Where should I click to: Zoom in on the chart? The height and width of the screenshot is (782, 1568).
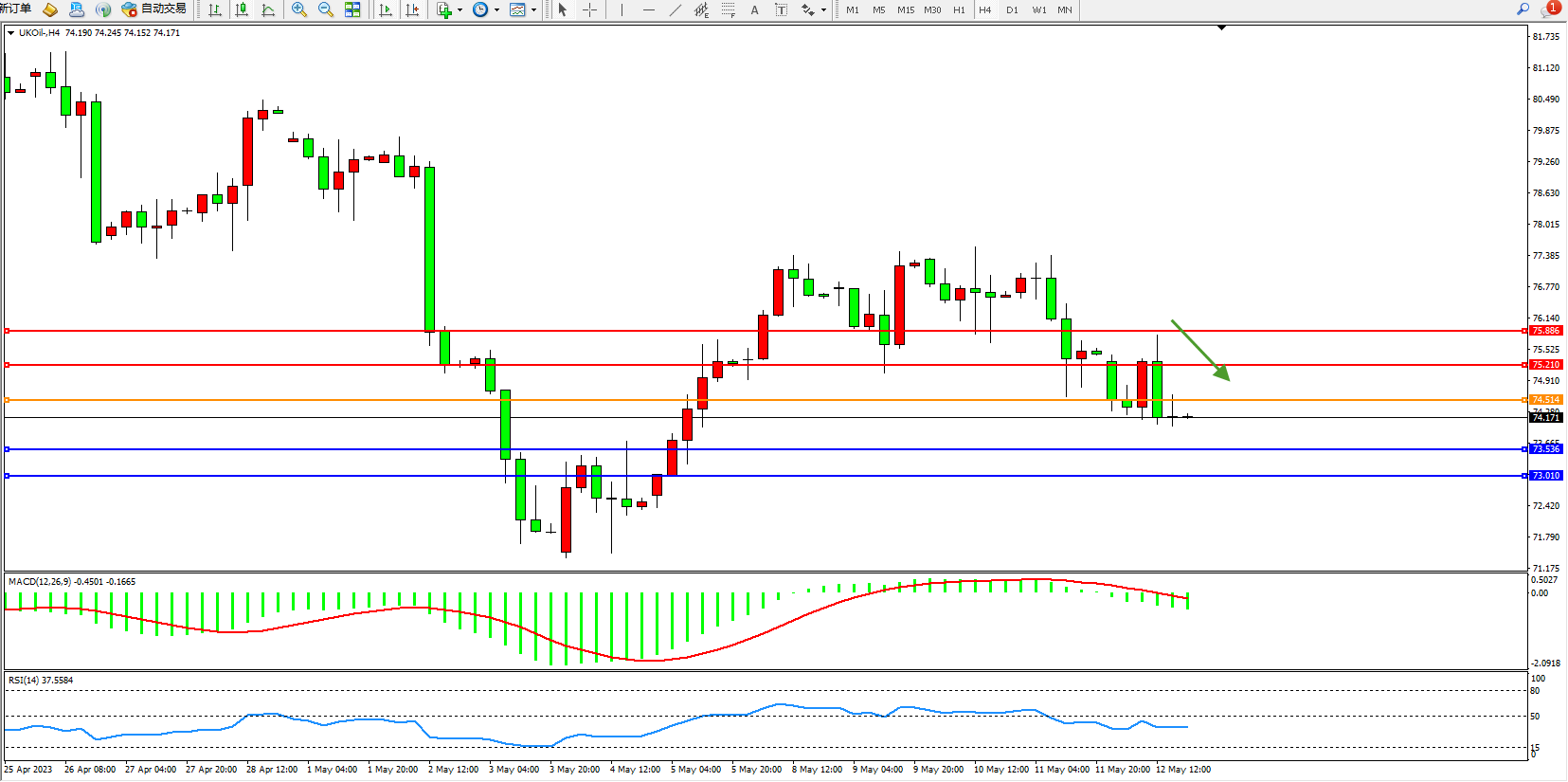[299, 9]
